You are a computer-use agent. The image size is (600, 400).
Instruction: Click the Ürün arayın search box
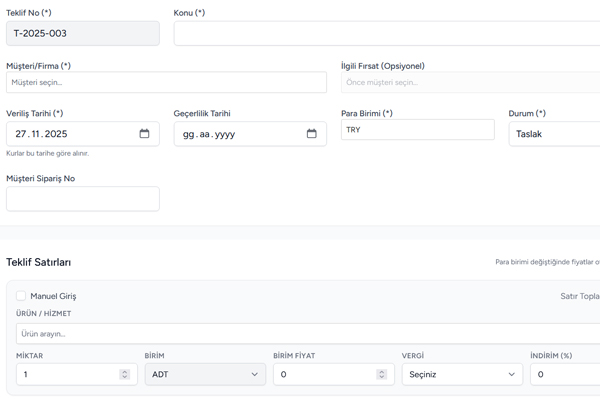pos(300,334)
